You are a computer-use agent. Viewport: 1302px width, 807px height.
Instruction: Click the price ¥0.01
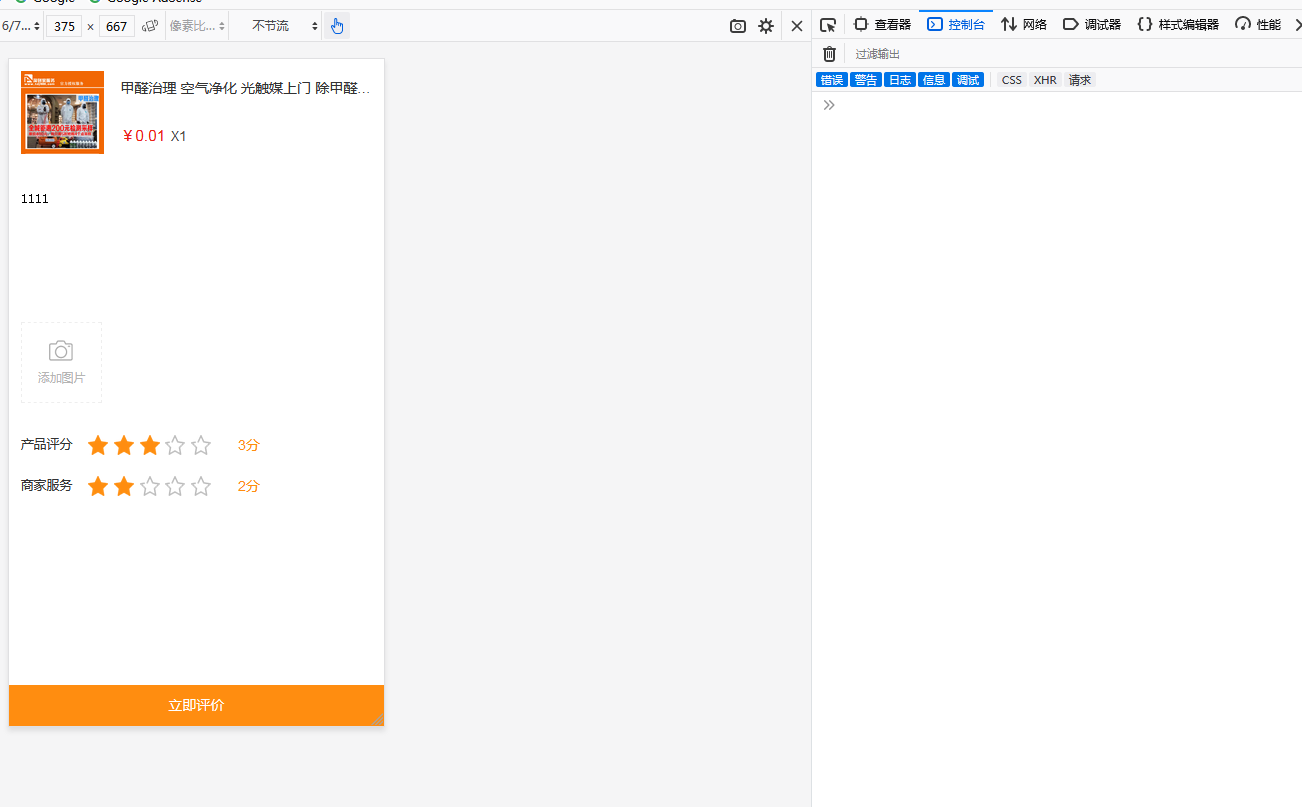click(143, 136)
